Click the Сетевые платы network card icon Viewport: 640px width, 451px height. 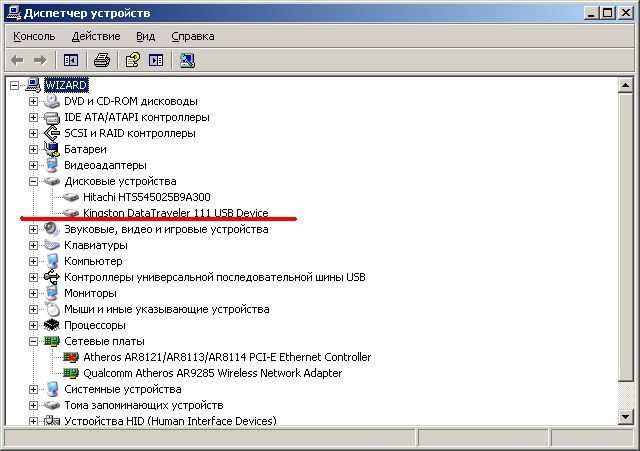point(52,341)
